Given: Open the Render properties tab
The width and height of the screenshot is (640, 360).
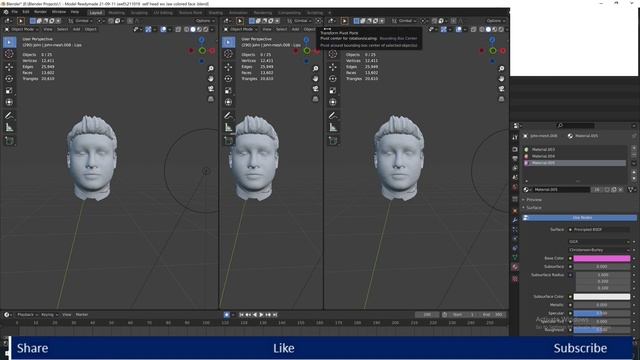Looking at the screenshot, I should tap(515, 149).
